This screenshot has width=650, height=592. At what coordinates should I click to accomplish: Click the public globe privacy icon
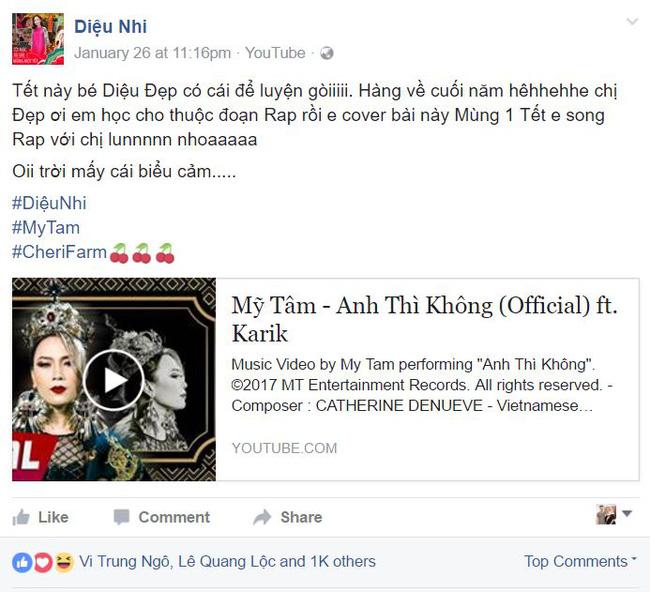pos(327,53)
